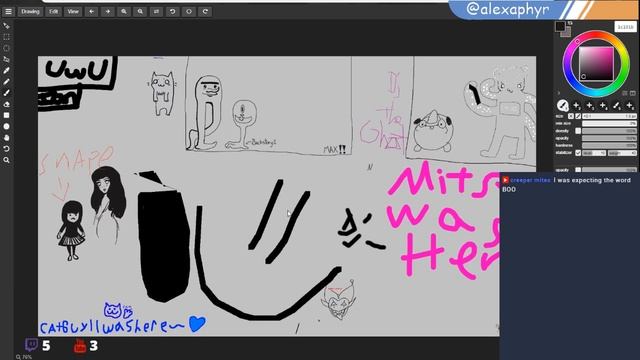Click the Twitch viewer count icon

click(31, 345)
